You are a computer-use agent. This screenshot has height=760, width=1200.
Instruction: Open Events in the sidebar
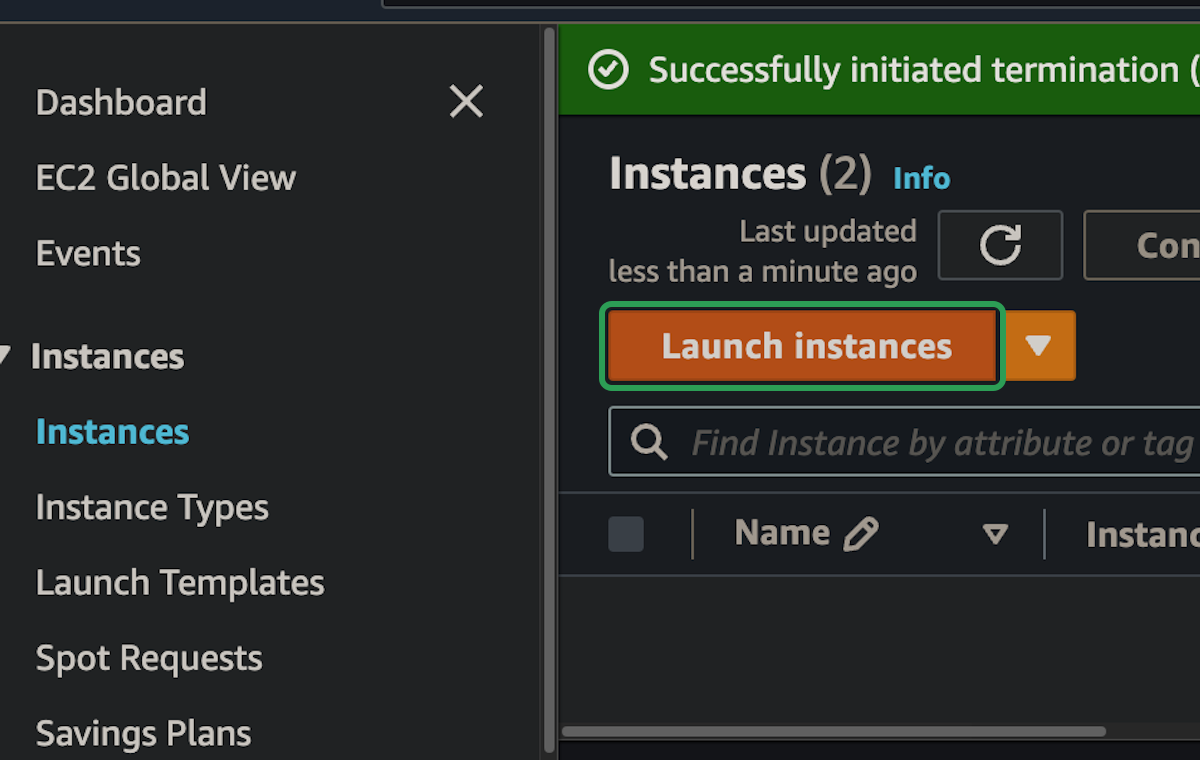click(x=88, y=253)
